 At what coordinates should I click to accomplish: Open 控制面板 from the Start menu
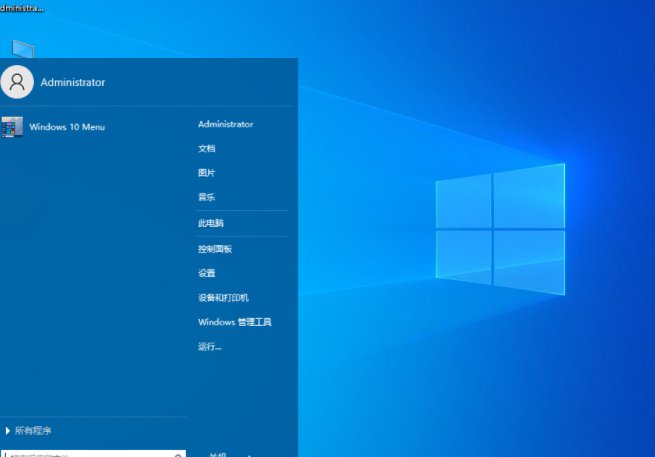point(215,249)
